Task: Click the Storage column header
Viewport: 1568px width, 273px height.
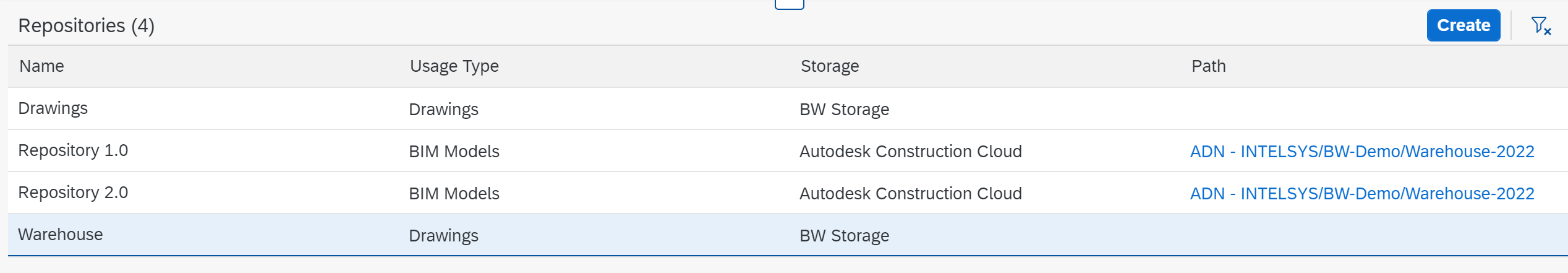Action: coord(830,66)
